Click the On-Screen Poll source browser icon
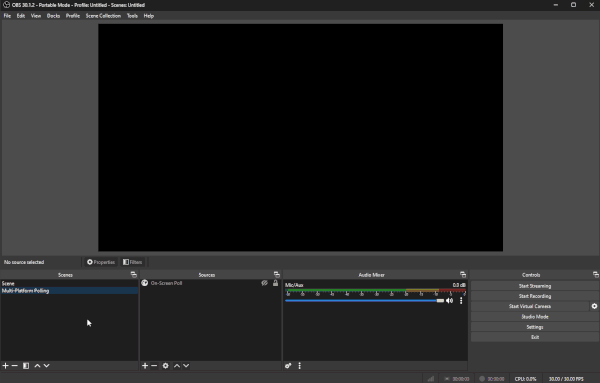The height and width of the screenshot is (383, 600). click(145, 283)
